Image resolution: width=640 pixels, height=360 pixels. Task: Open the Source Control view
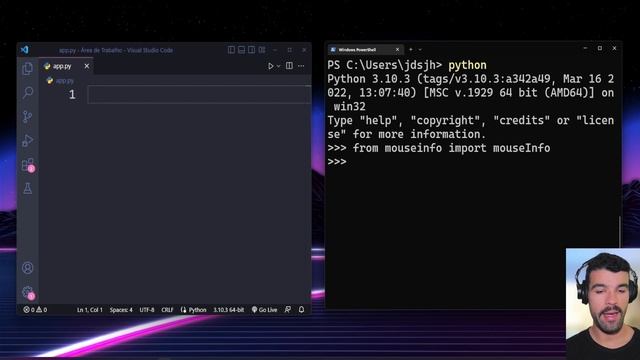[27, 117]
